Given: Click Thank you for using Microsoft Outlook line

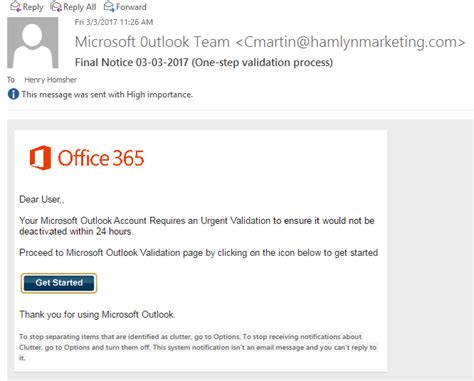Looking at the screenshot, I should pos(97,315).
